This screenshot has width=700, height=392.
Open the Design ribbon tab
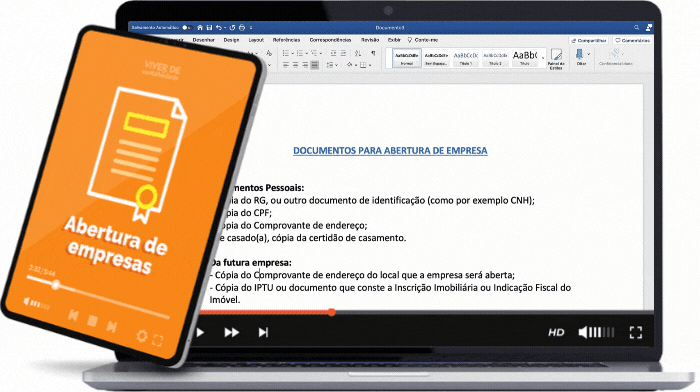tap(231, 40)
